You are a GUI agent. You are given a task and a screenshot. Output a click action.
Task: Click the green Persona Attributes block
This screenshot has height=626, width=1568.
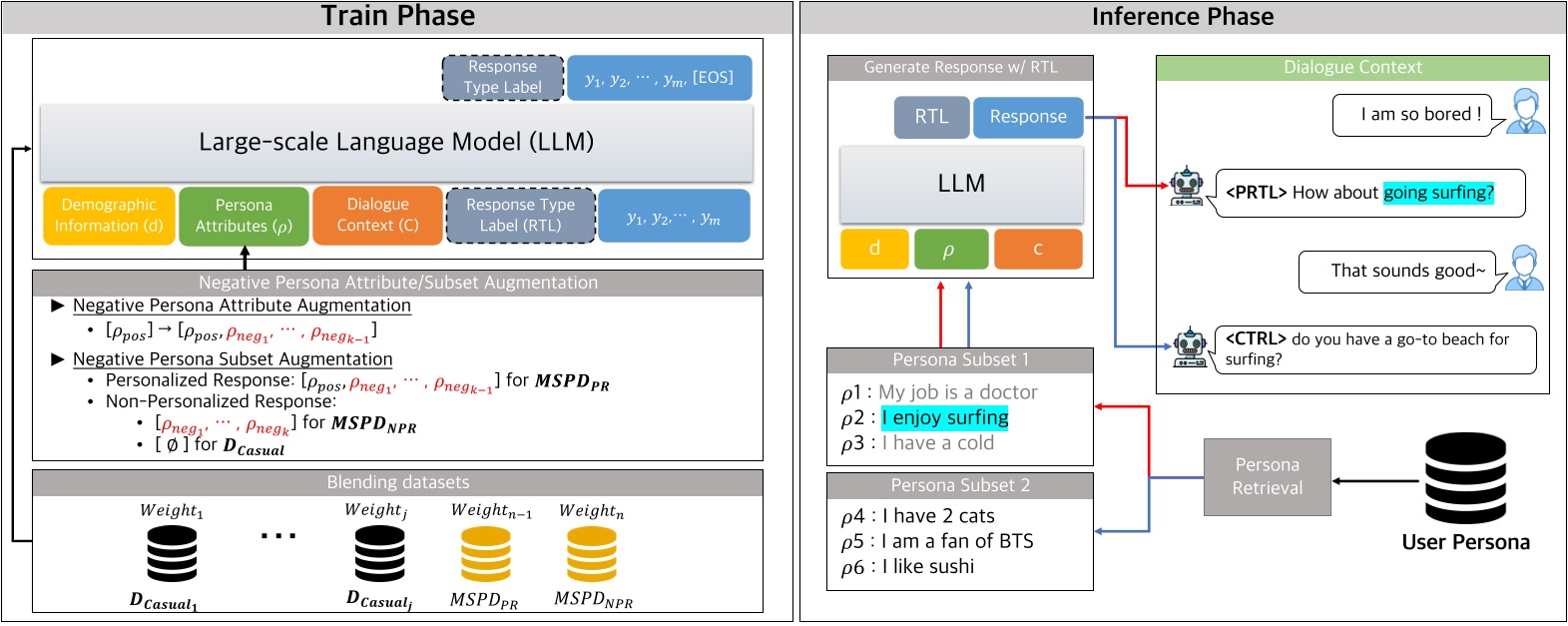tap(244, 216)
